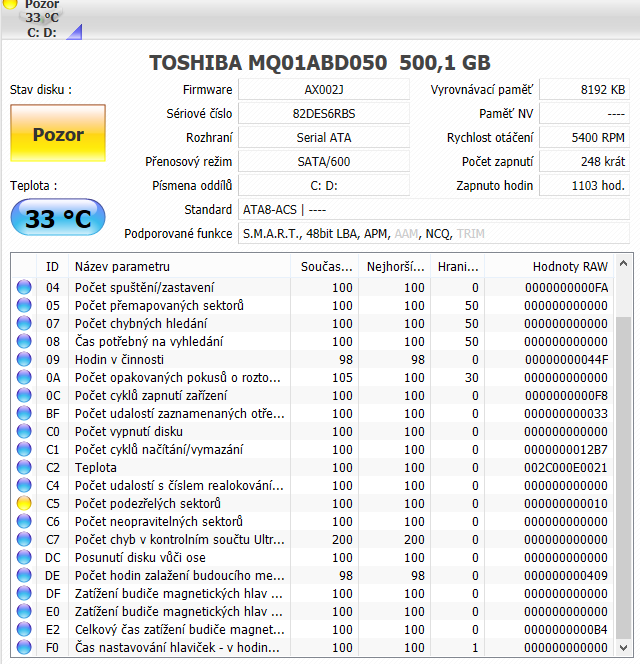Click the yellow status icon of row C5
640x664 pixels.
click(x=24, y=503)
